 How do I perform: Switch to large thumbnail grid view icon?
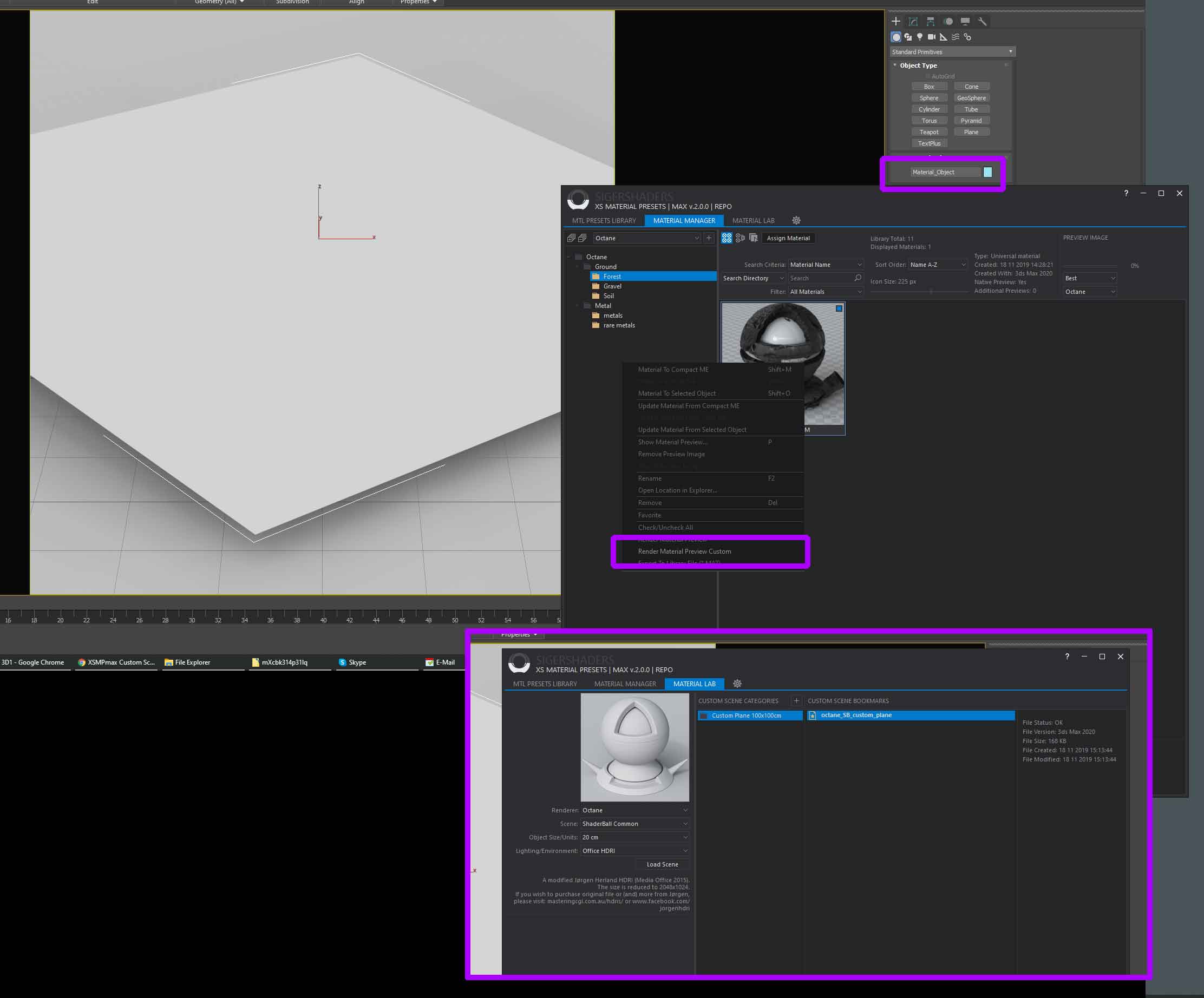tap(727, 238)
